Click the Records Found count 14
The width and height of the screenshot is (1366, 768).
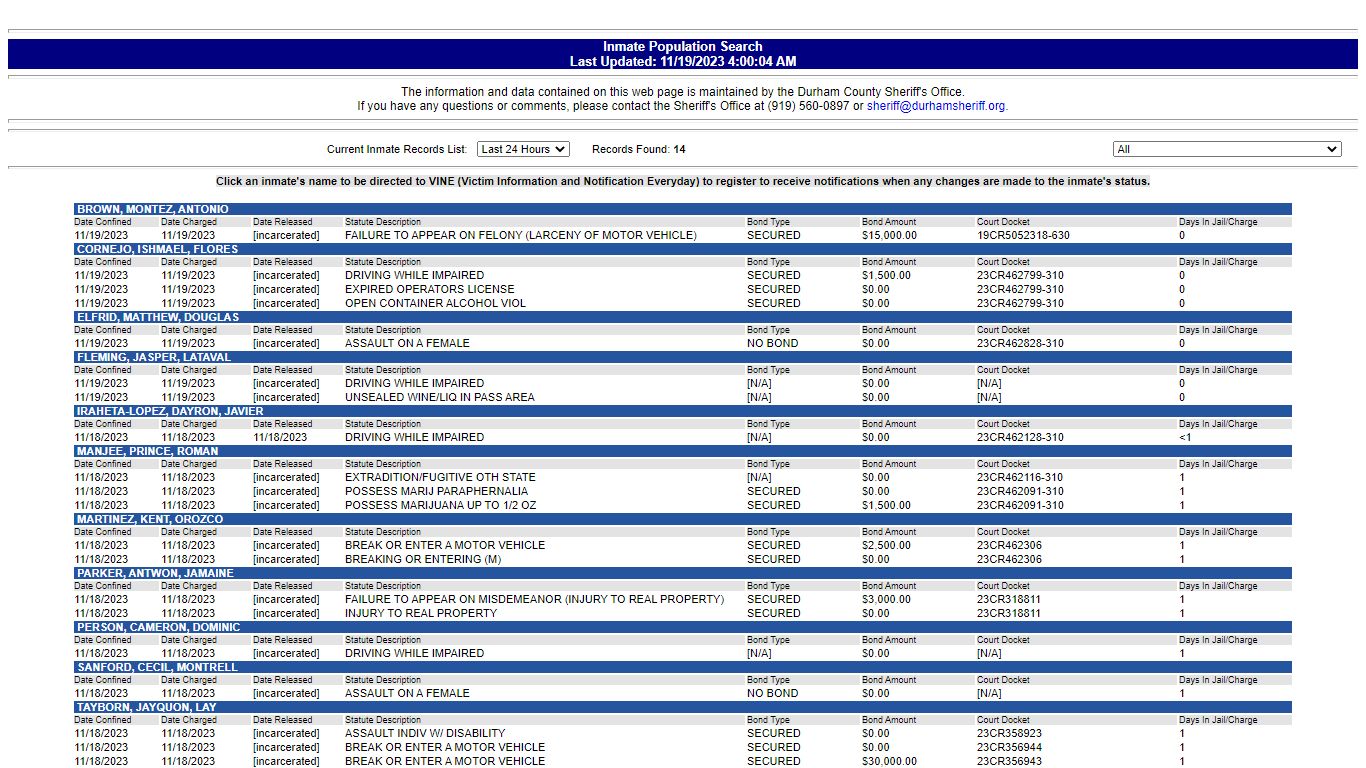[x=679, y=150]
